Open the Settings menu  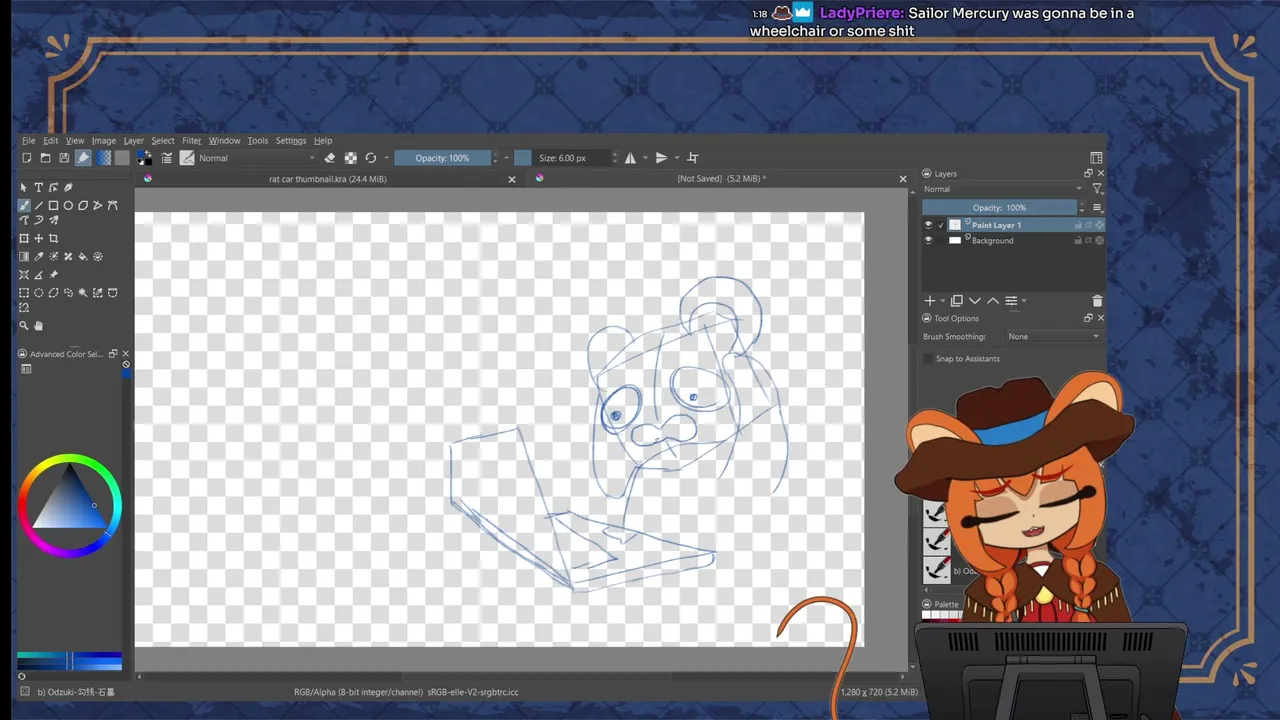click(x=291, y=141)
